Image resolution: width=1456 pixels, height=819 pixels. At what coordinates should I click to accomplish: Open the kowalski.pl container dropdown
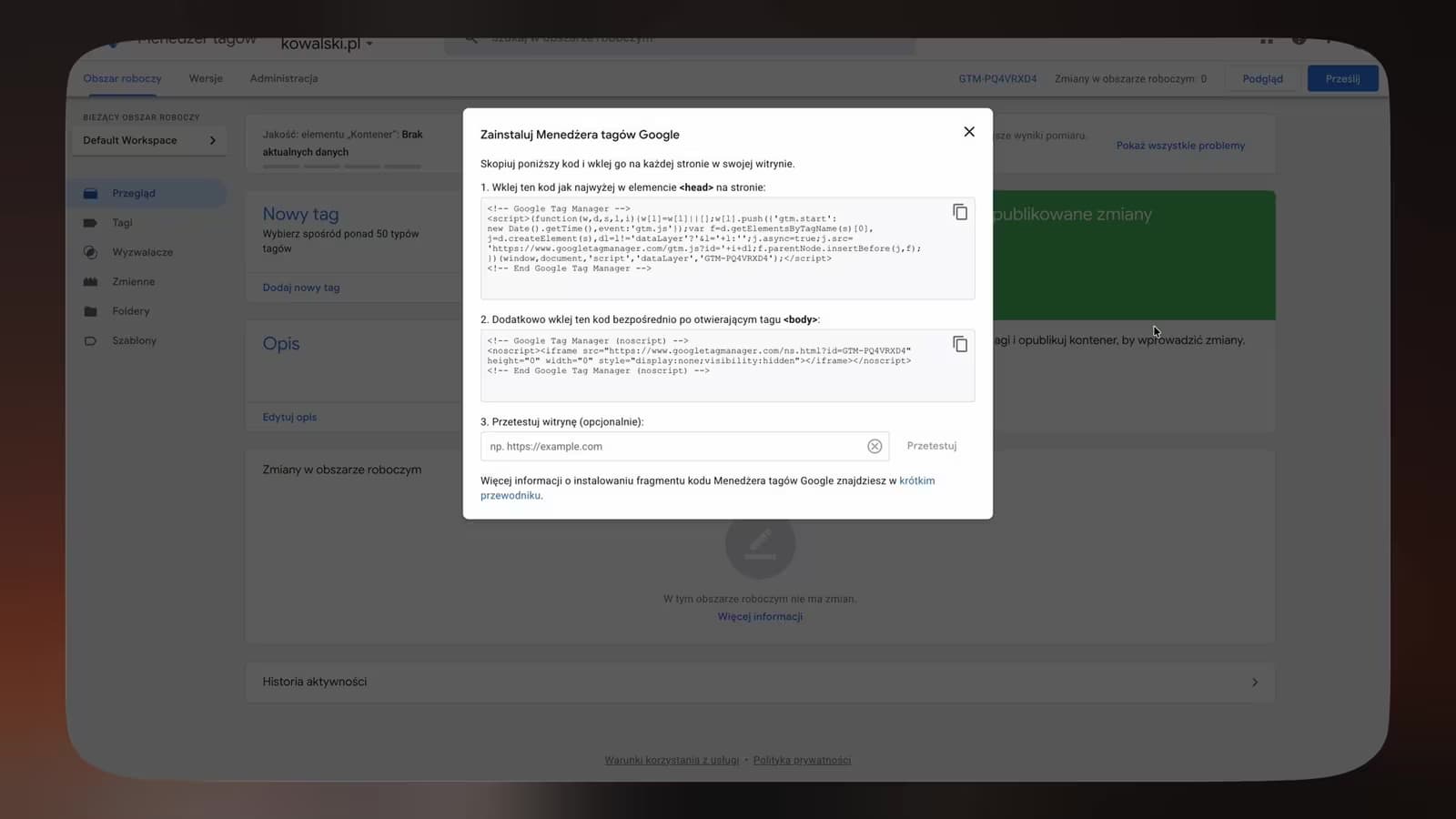click(x=327, y=43)
